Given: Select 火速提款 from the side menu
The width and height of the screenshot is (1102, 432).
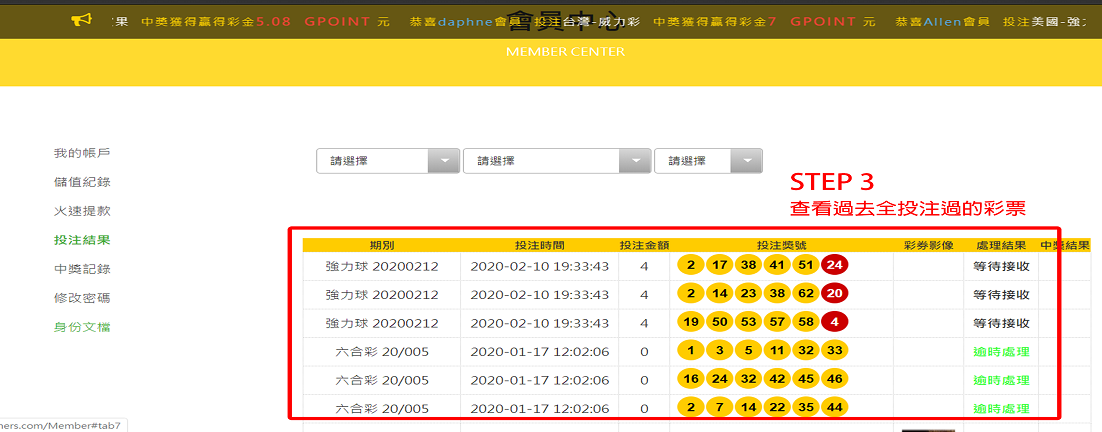Looking at the screenshot, I should tap(82, 211).
